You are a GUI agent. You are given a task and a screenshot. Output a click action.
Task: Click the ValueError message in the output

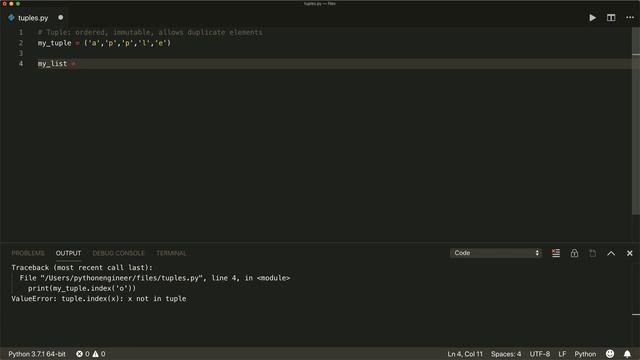pyautogui.click(x=99, y=299)
